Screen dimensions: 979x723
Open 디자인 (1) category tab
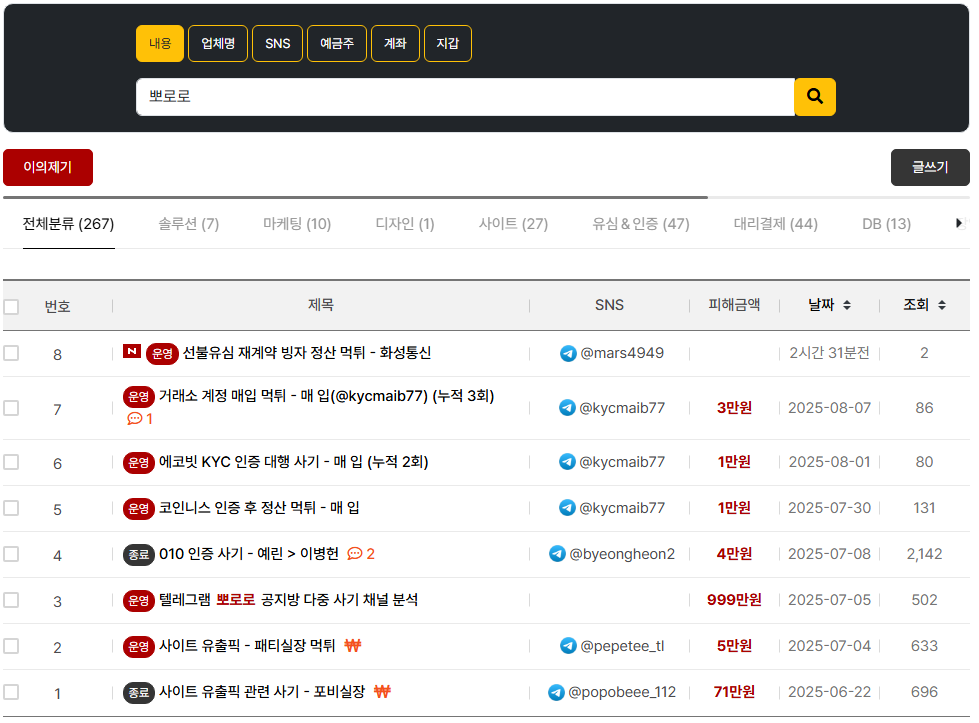tap(405, 224)
